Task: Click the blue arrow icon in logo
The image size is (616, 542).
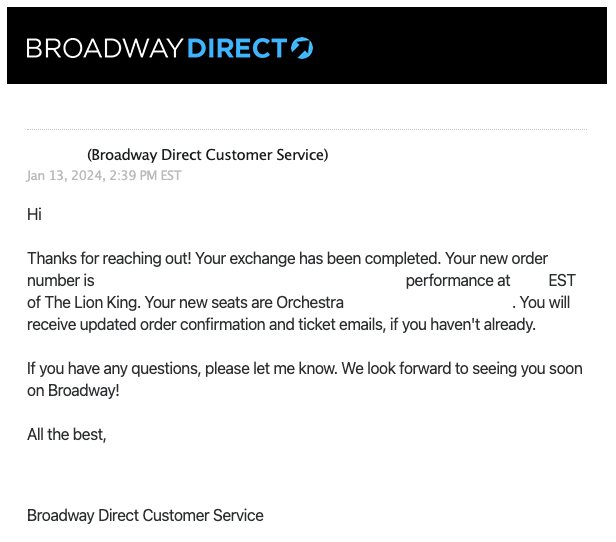Action: point(302,48)
